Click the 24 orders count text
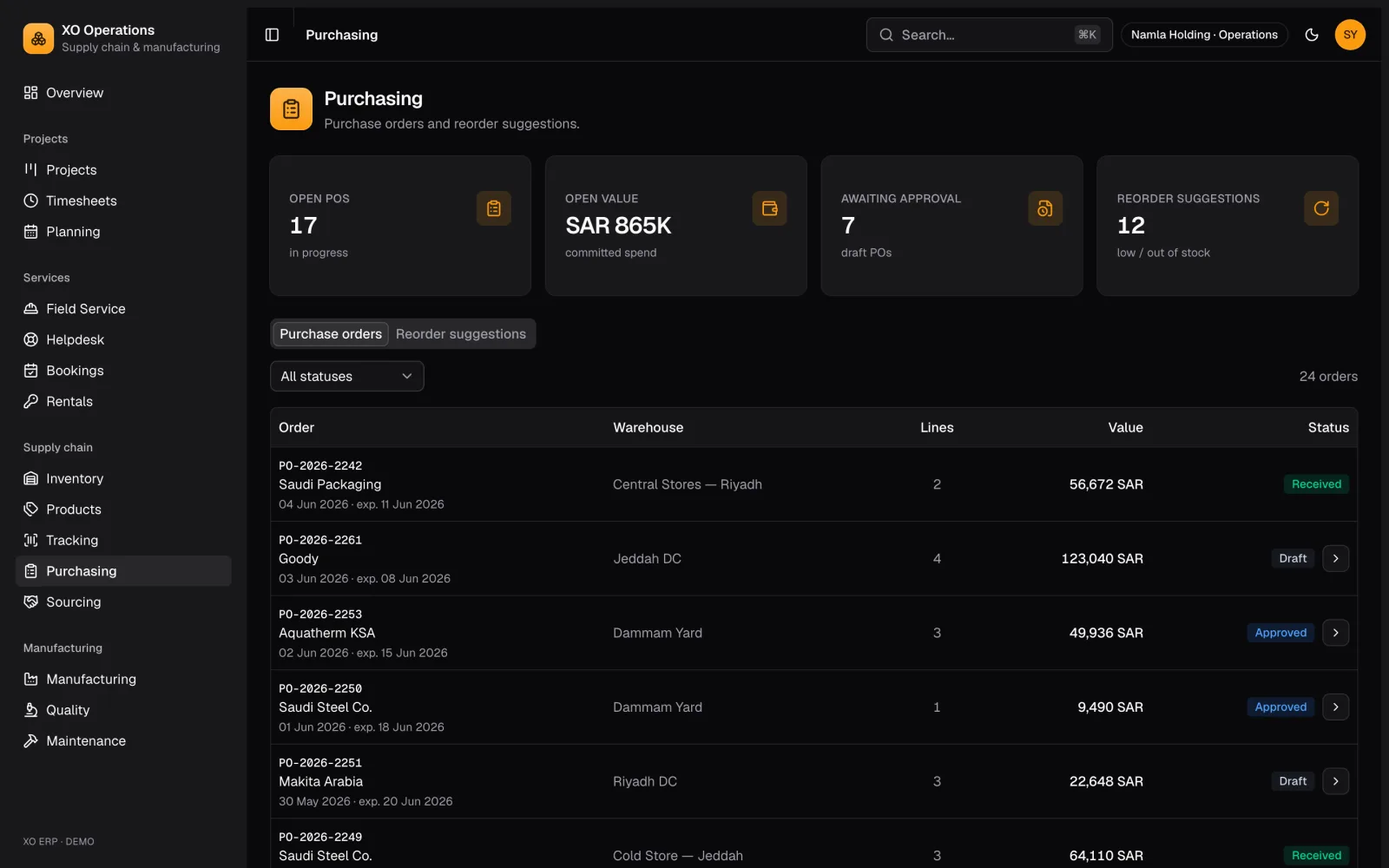 1328,377
